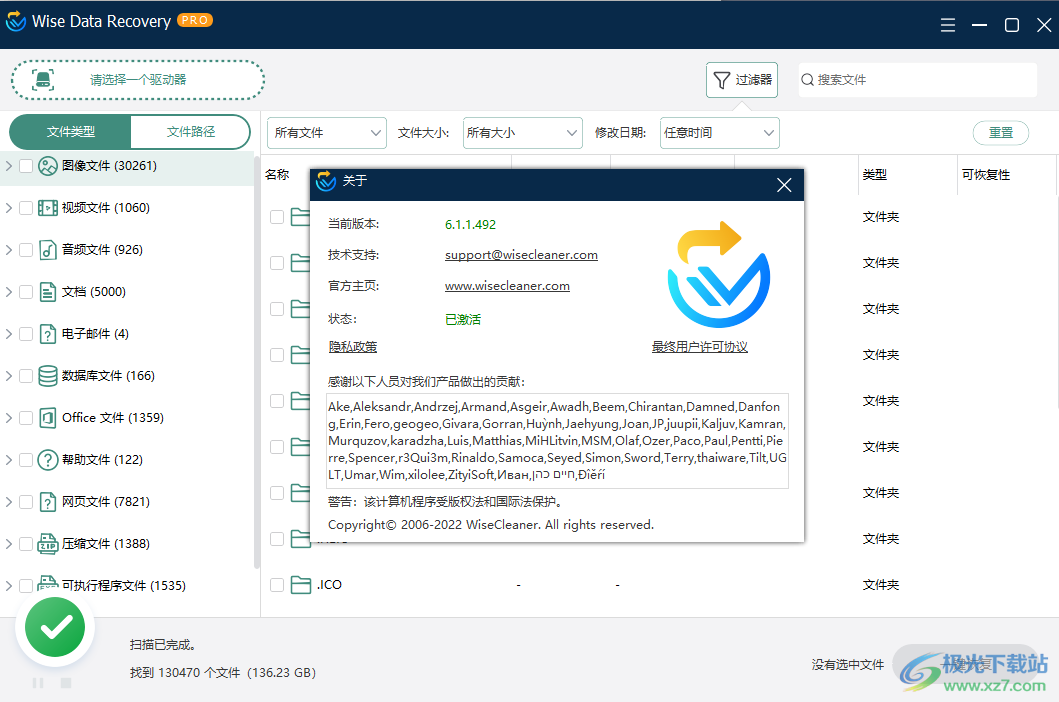Click the 请选择一个驱动器 drive button
Screen dimensions: 1059x702
coord(138,80)
